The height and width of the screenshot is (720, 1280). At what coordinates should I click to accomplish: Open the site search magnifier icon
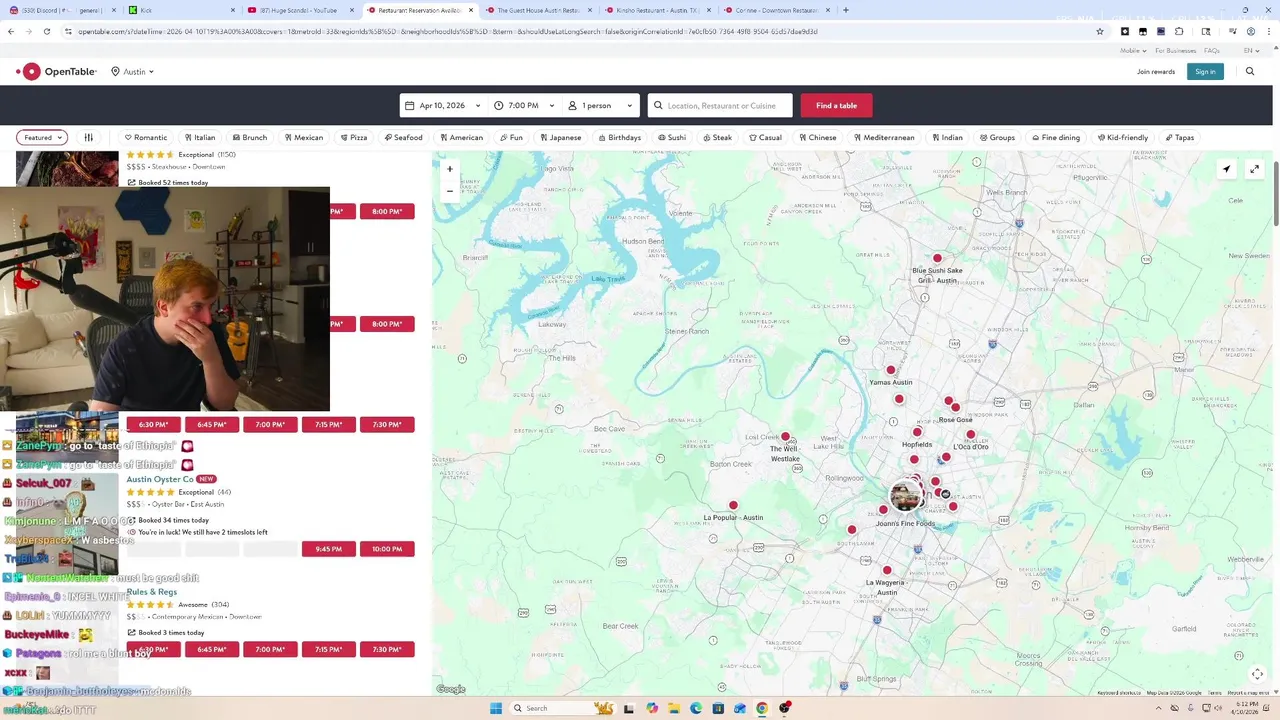1250,71
